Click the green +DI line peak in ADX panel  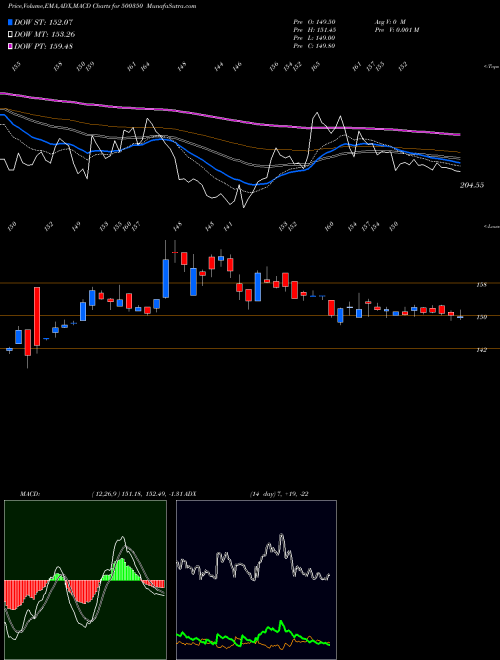[281, 623]
